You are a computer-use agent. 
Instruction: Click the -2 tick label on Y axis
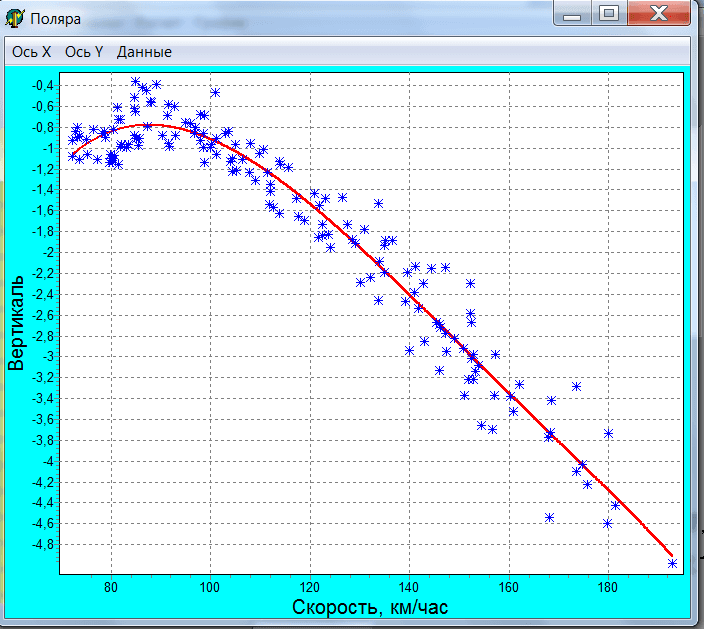pyautogui.click(x=48, y=252)
